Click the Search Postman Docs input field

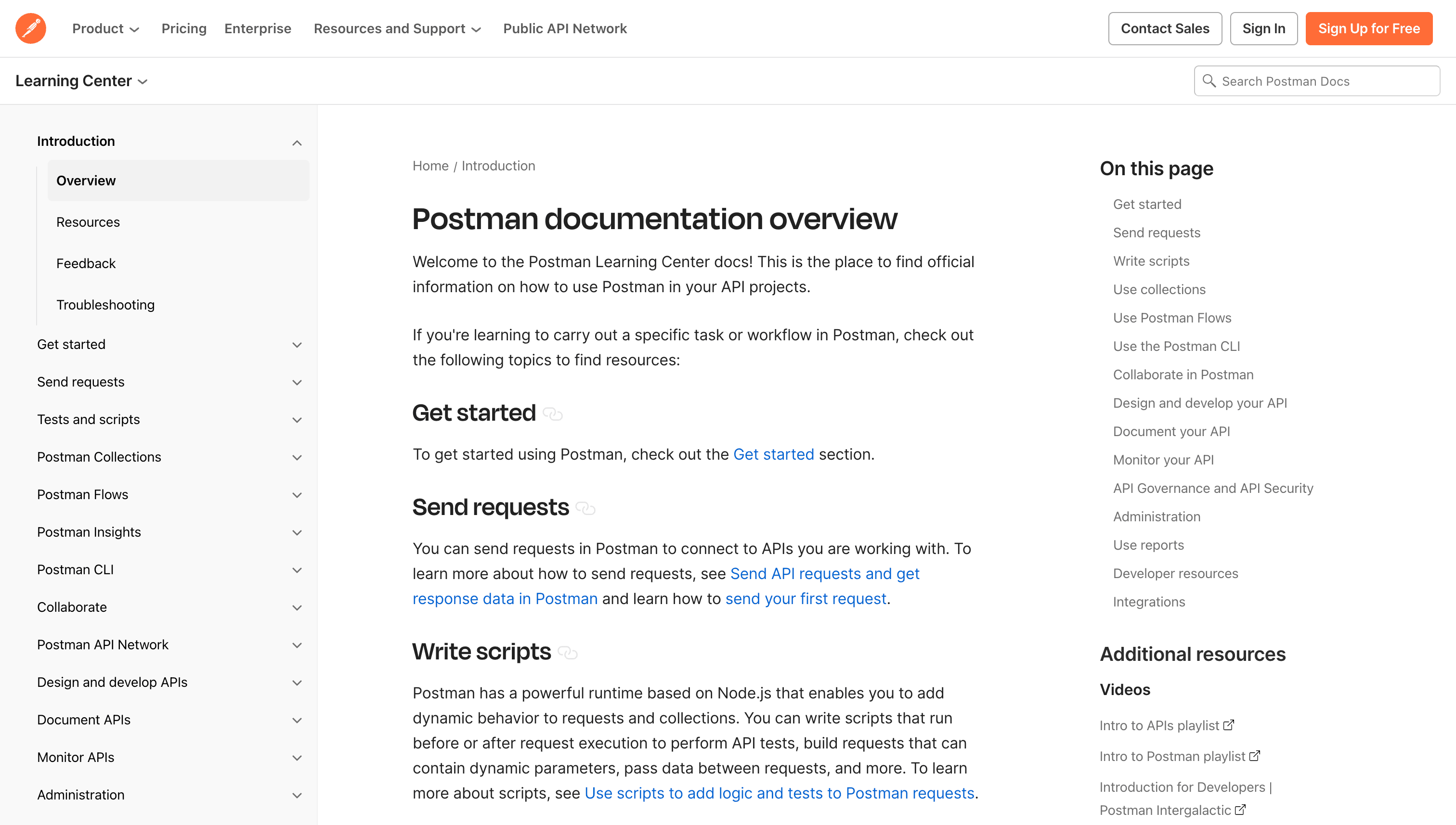click(1317, 81)
